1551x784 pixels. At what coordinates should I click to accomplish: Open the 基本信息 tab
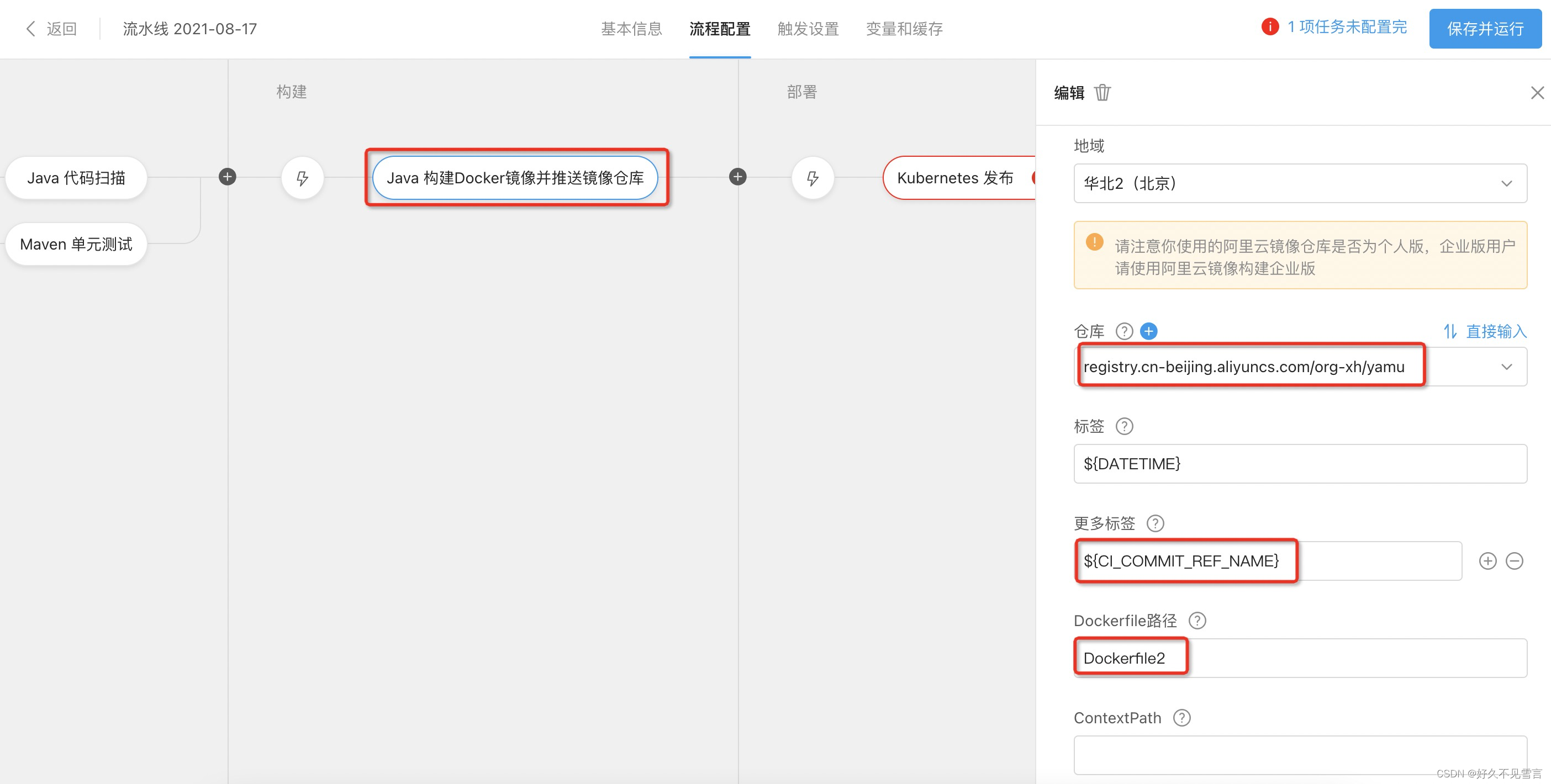tap(631, 28)
